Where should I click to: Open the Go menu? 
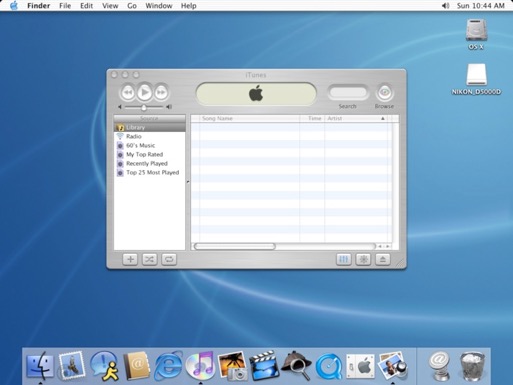pyautogui.click(x=132, y=6)
